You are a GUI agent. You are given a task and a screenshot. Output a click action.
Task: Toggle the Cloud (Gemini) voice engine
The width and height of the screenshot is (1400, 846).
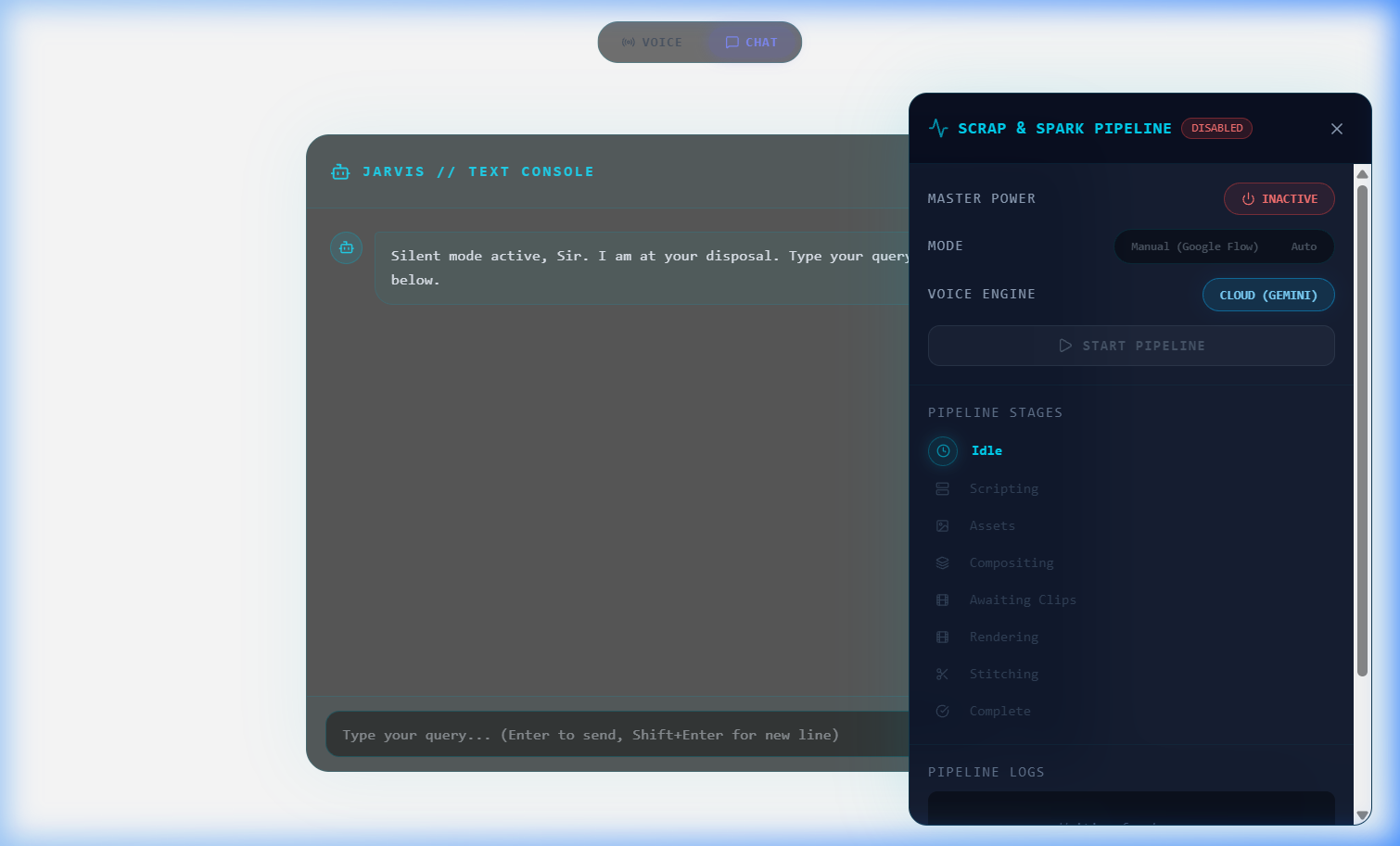pos(1268,295)
